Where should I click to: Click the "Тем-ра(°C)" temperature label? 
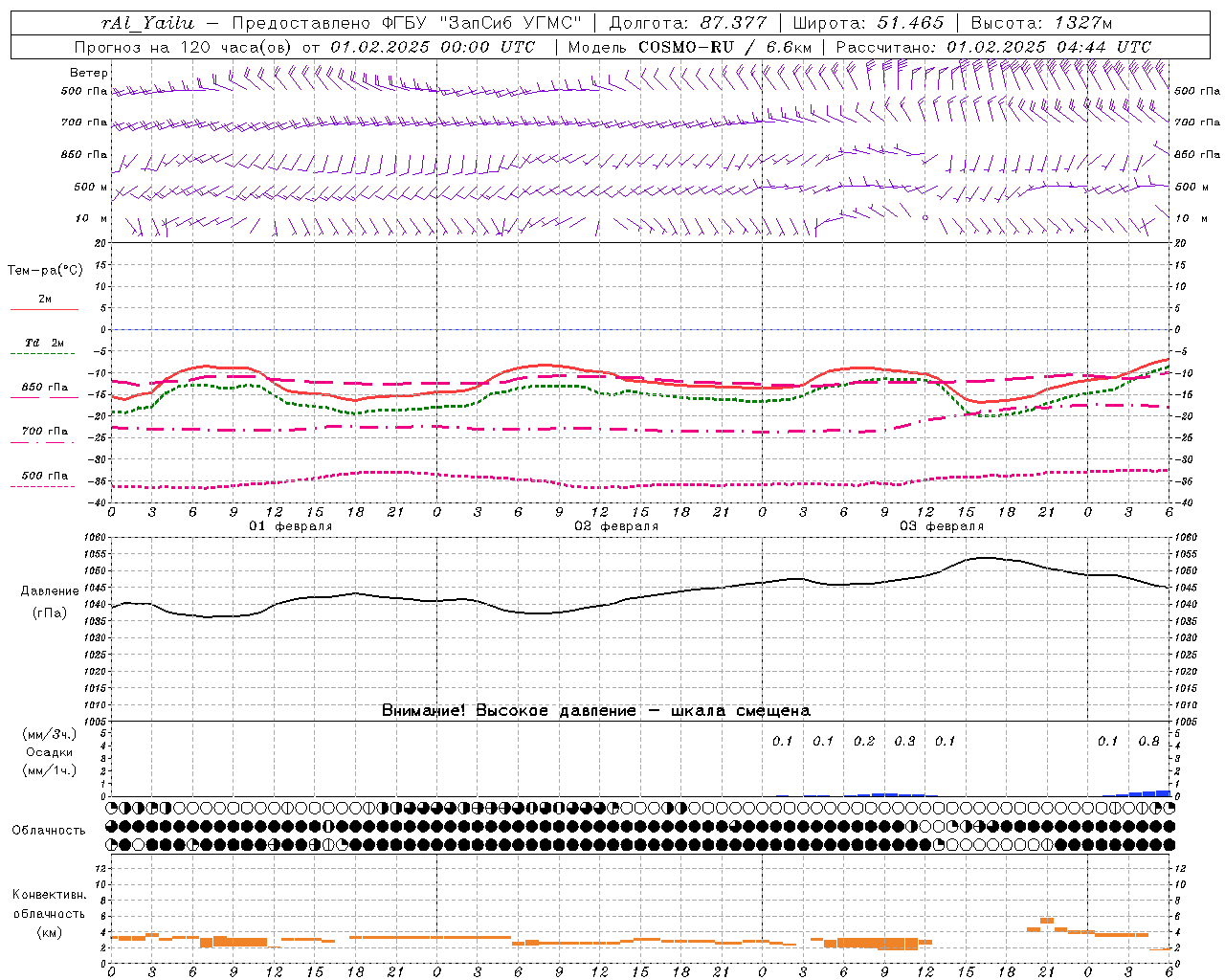(x=45, y=270)
